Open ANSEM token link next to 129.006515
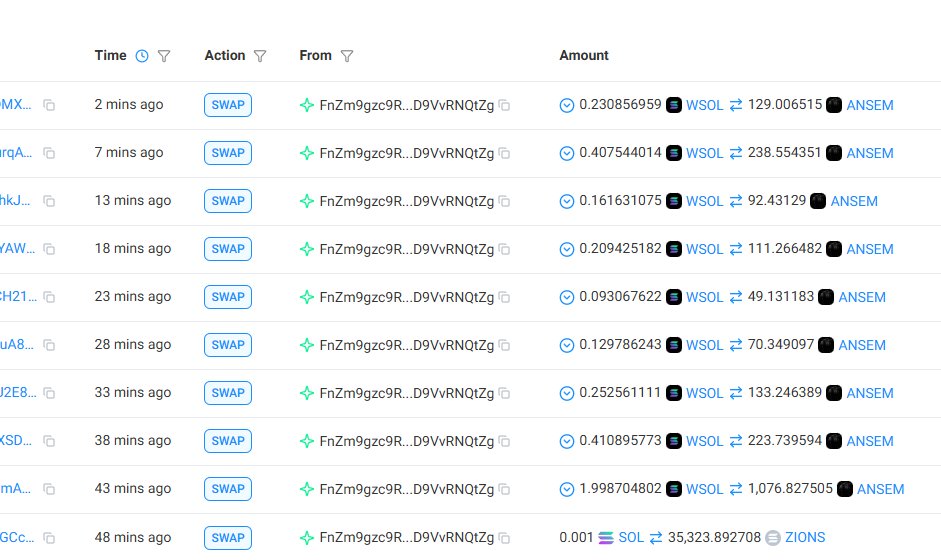The image size is (941, 560). (x=870, y=105)
